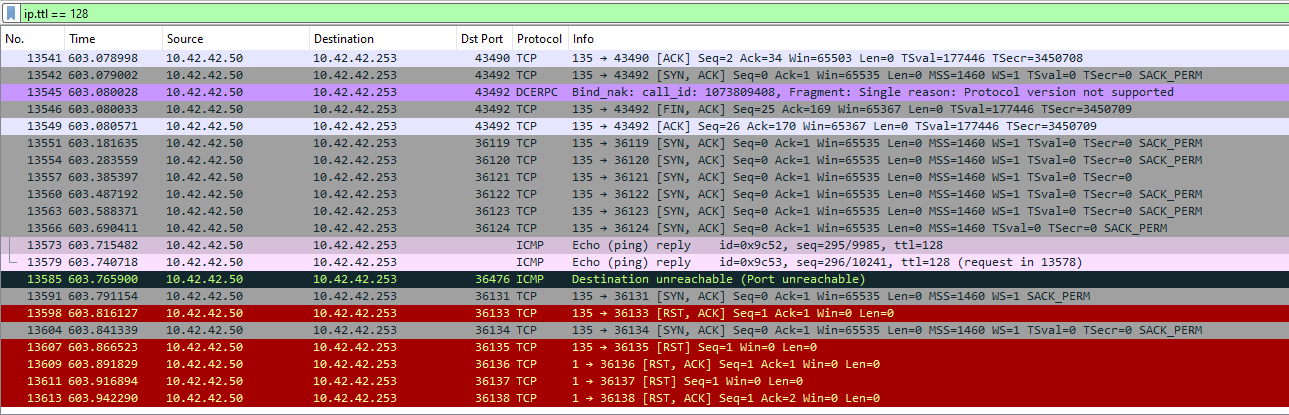Image resolution: width=1289 pixels, height=415 pixels.
Task: Select the FIN, ACK packet 13546
Action: (644, 109)
